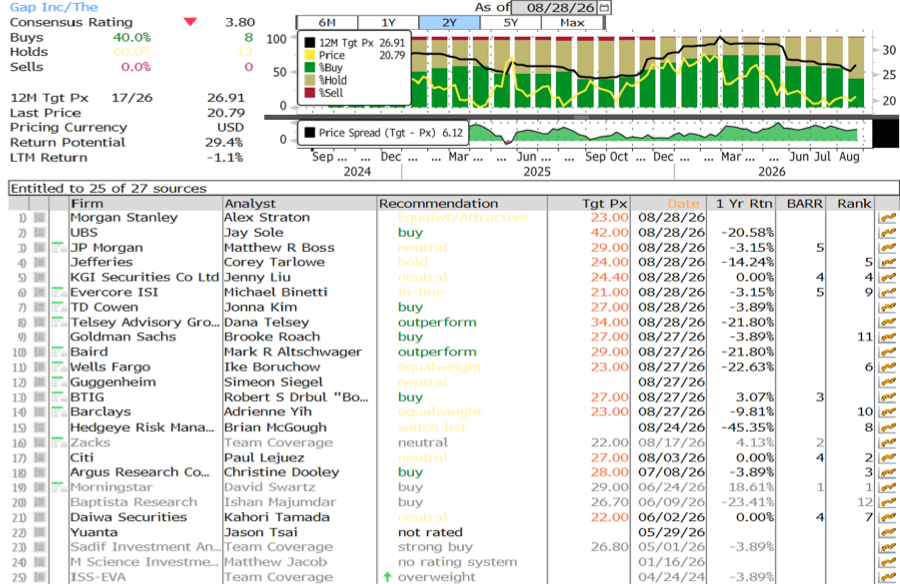The image size is (900, 584).
Task: Click the Return Potential 29.4% value
Action: tap(224, 142)
